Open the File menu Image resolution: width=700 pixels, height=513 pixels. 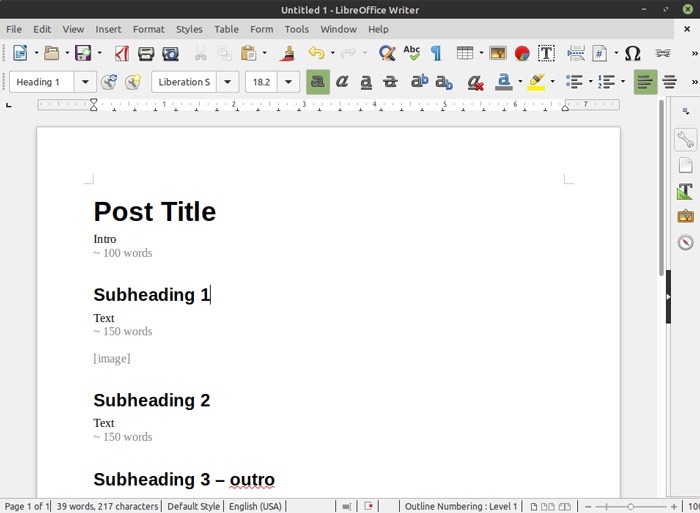tap(14, 29)
